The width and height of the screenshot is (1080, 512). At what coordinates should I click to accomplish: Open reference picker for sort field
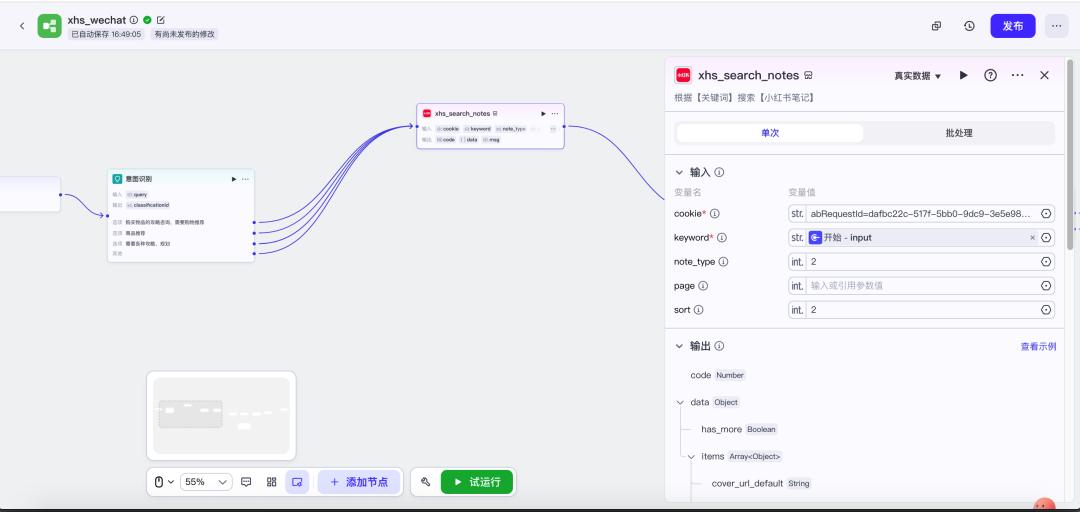click(1046, 310)
